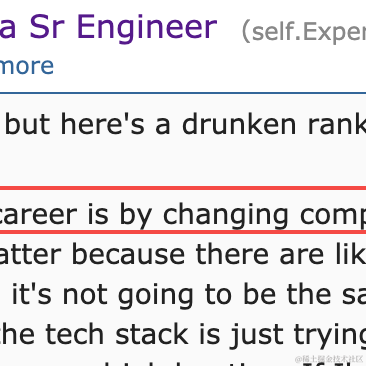Click the word 'here's' in the first paragraph

[x=102, y=124]
